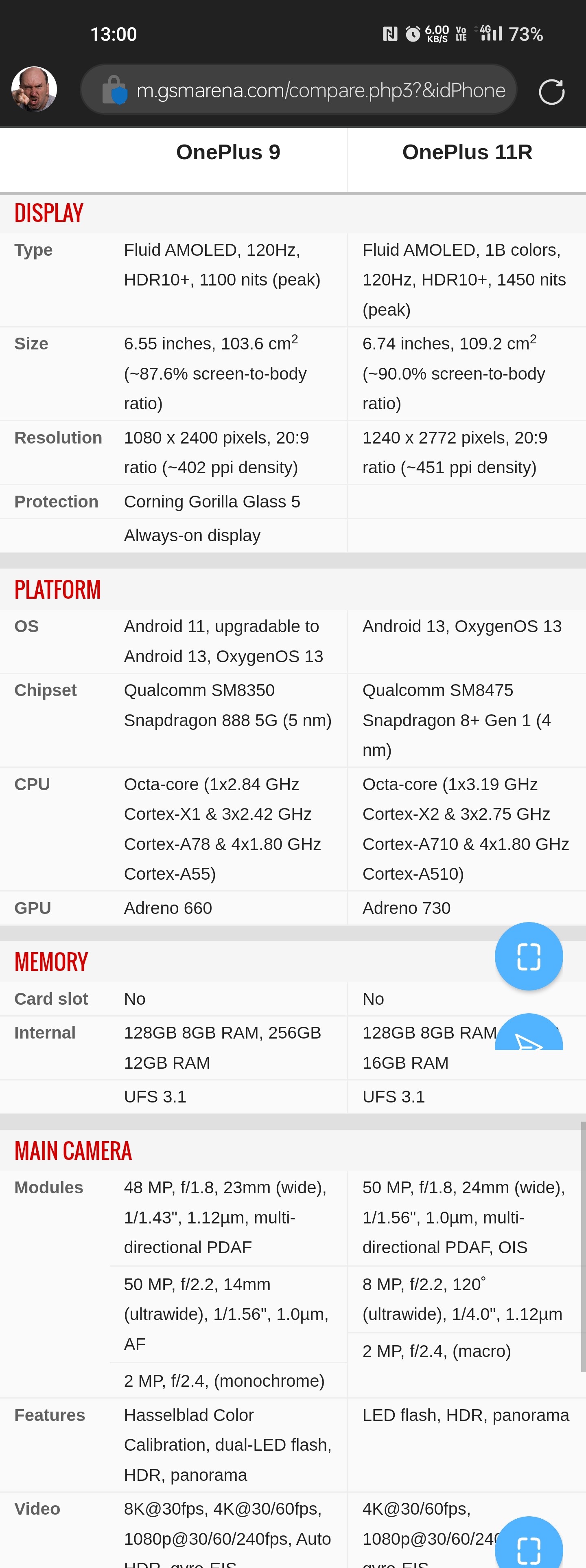Select the PLATFORM section heading
586x1568 pixels.
58,589
